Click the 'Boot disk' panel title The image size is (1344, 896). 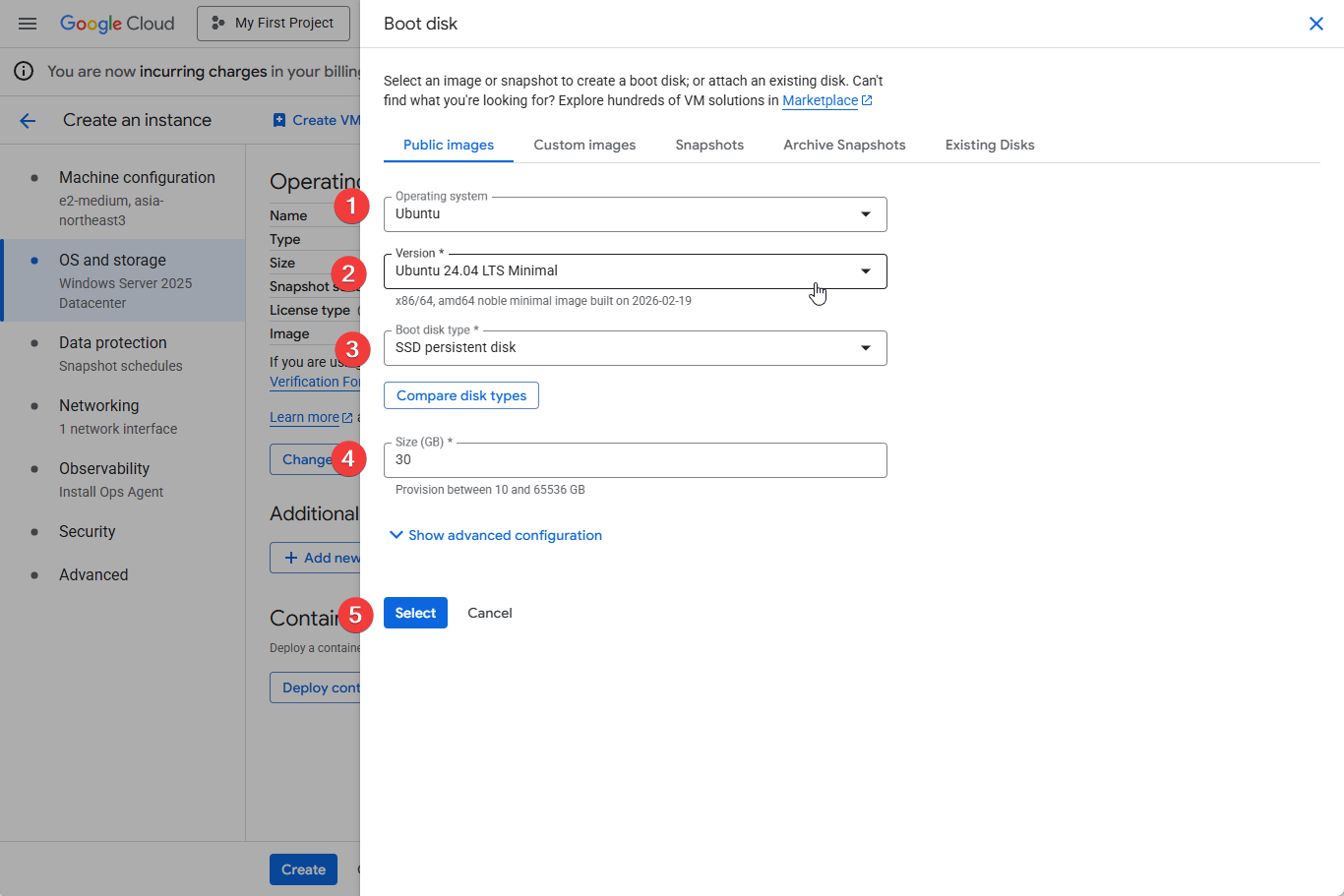tap(420, 24)
